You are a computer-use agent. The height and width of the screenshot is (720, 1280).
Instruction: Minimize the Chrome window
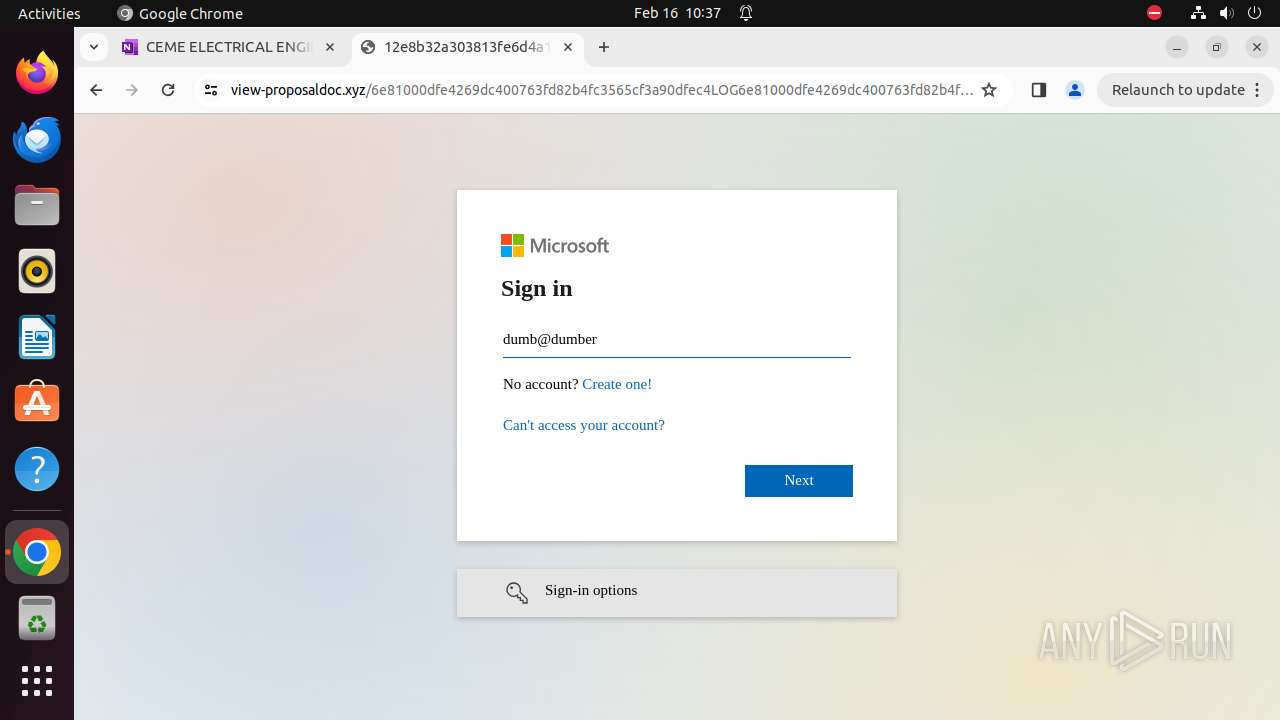[x=1177, y=47]
